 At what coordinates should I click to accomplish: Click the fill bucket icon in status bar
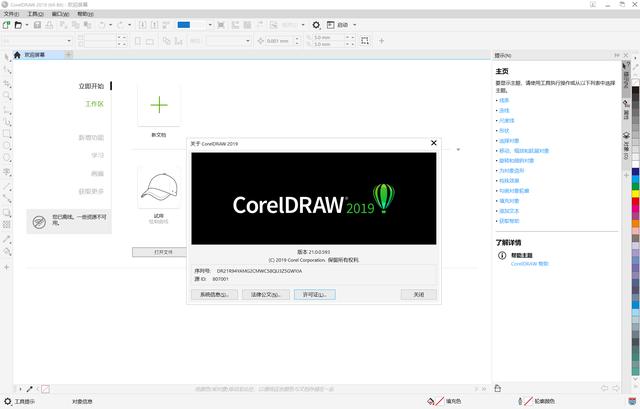point(431,401)
